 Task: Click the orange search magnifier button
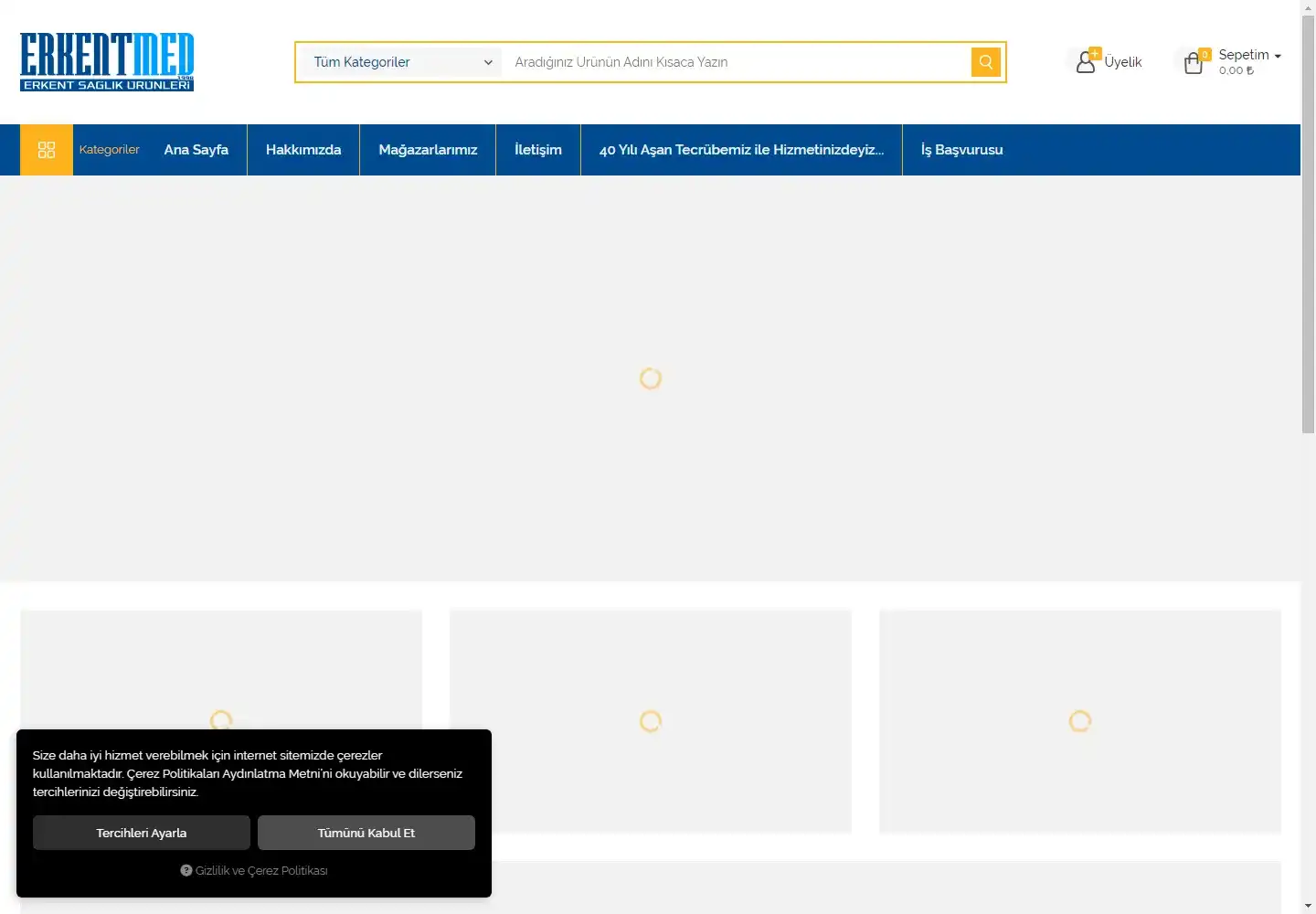(986, 62)
